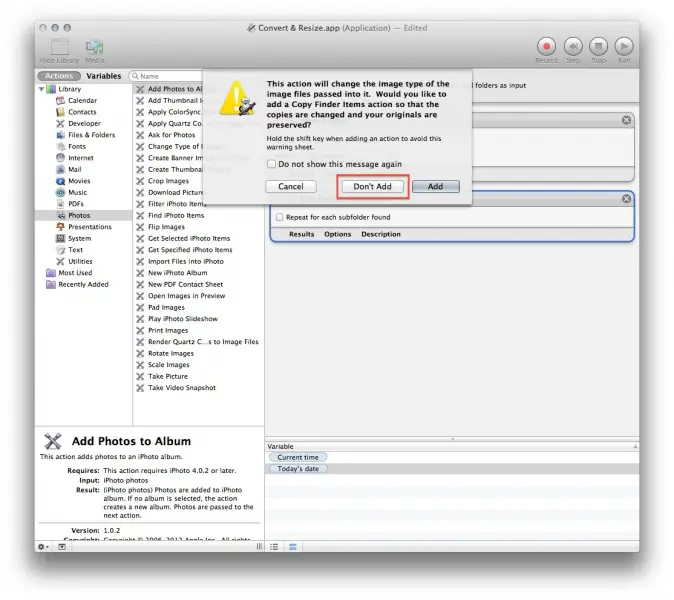Select New PDF Contact Sheet action

(185, 285)
